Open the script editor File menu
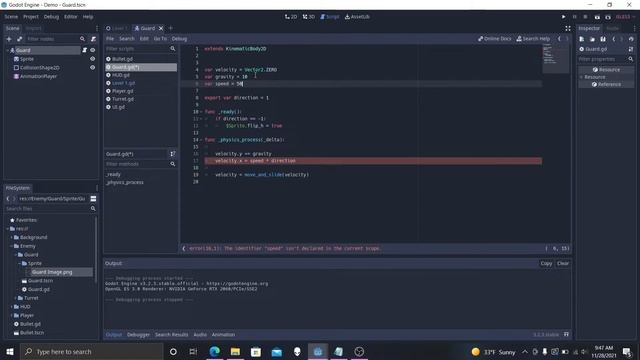 coord(110,39)
